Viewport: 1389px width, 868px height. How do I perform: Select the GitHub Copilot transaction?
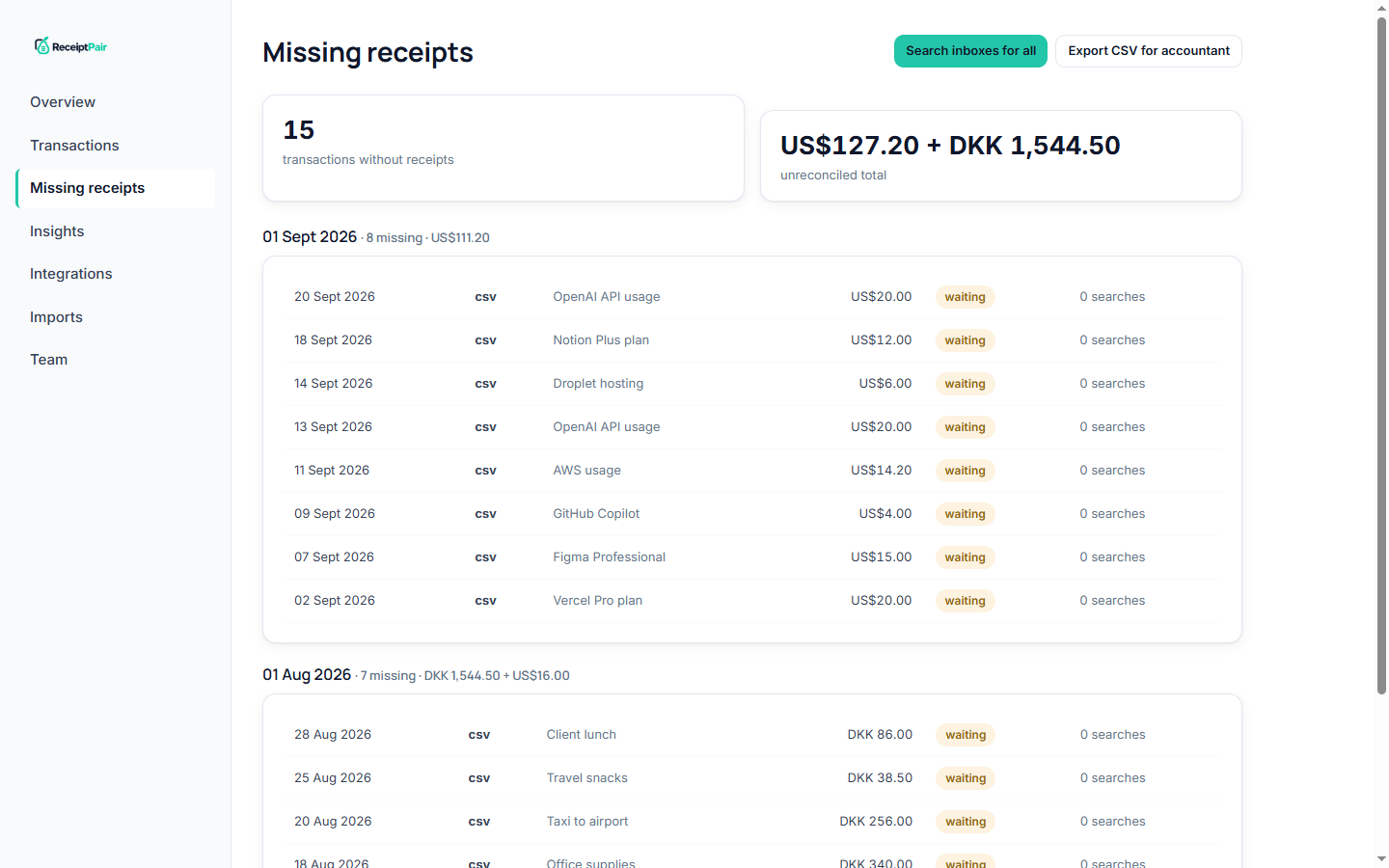click(x=752, y=514)
